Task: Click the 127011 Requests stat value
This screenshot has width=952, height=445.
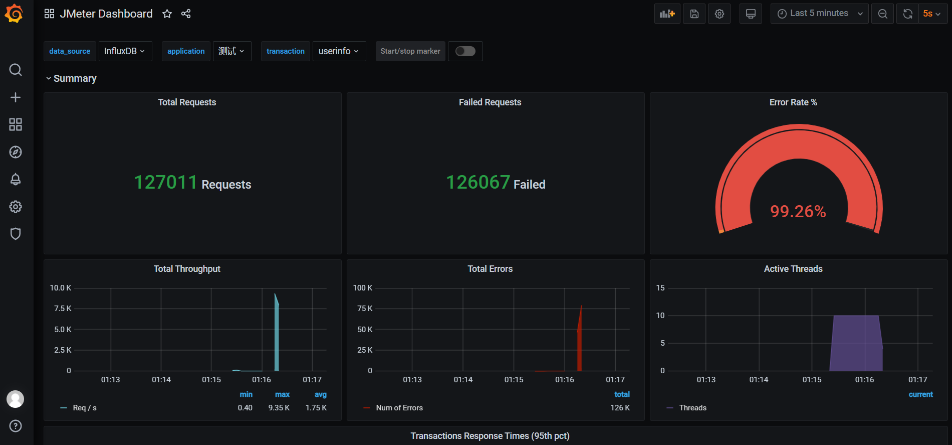Action: click(x=192, y=183)
